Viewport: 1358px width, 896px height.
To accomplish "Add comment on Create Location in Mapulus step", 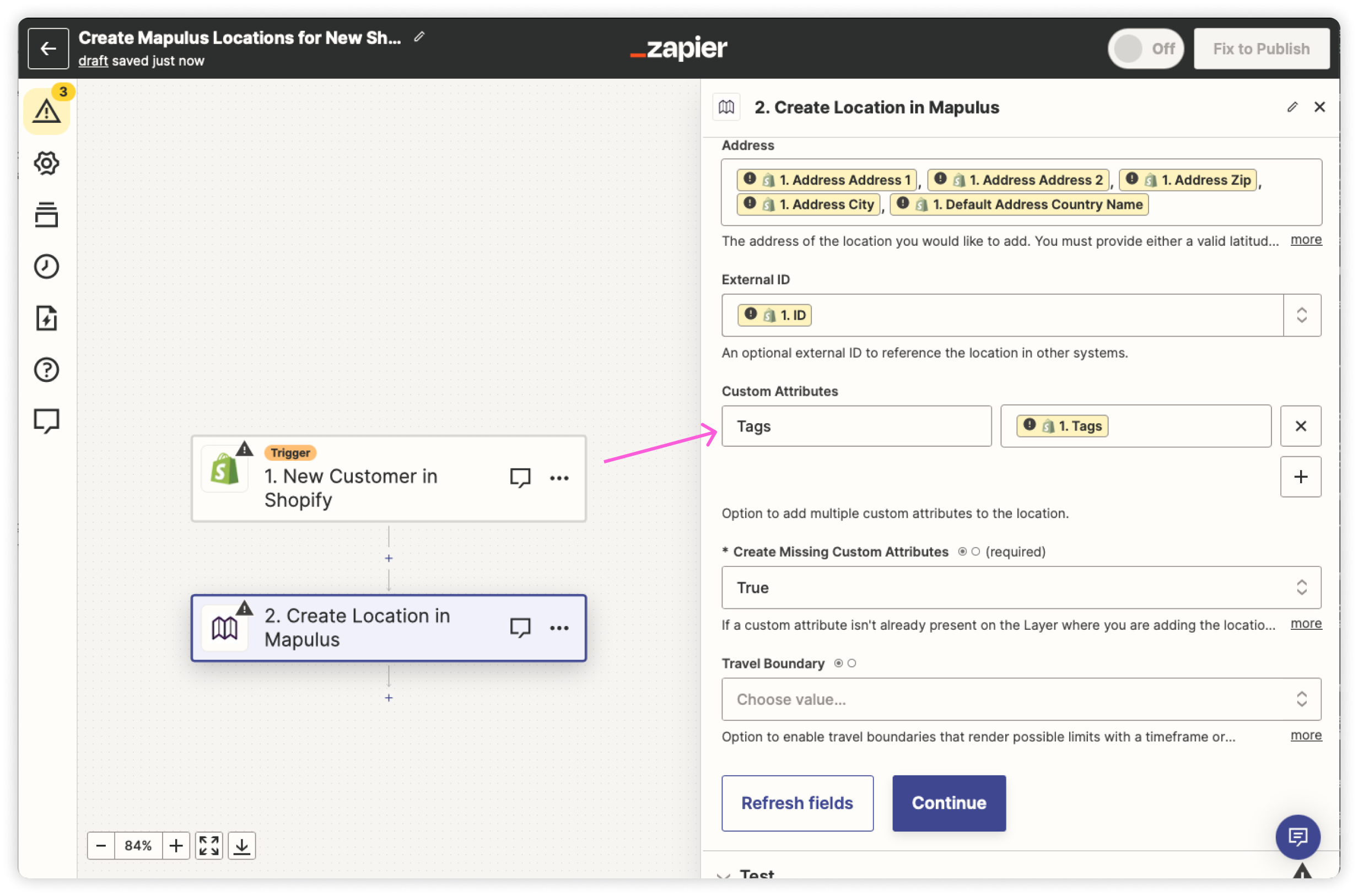I will [520, 628].
